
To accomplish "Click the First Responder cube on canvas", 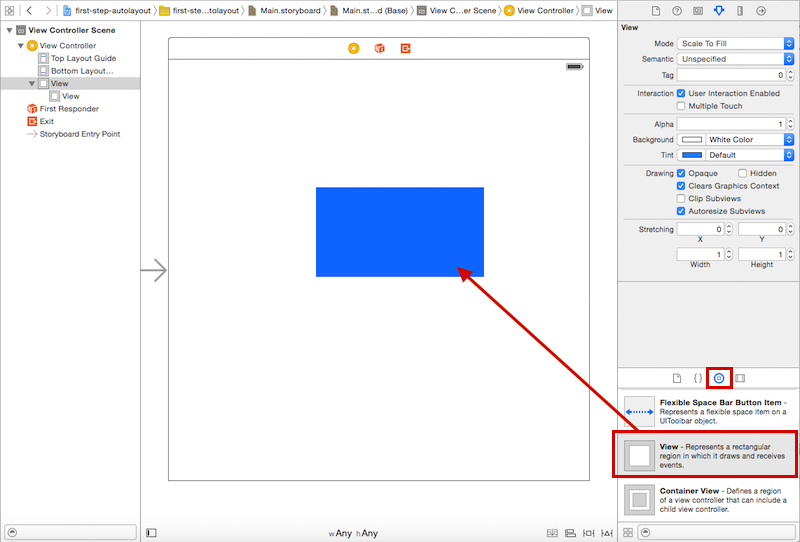I will click(x=380, y=48).
